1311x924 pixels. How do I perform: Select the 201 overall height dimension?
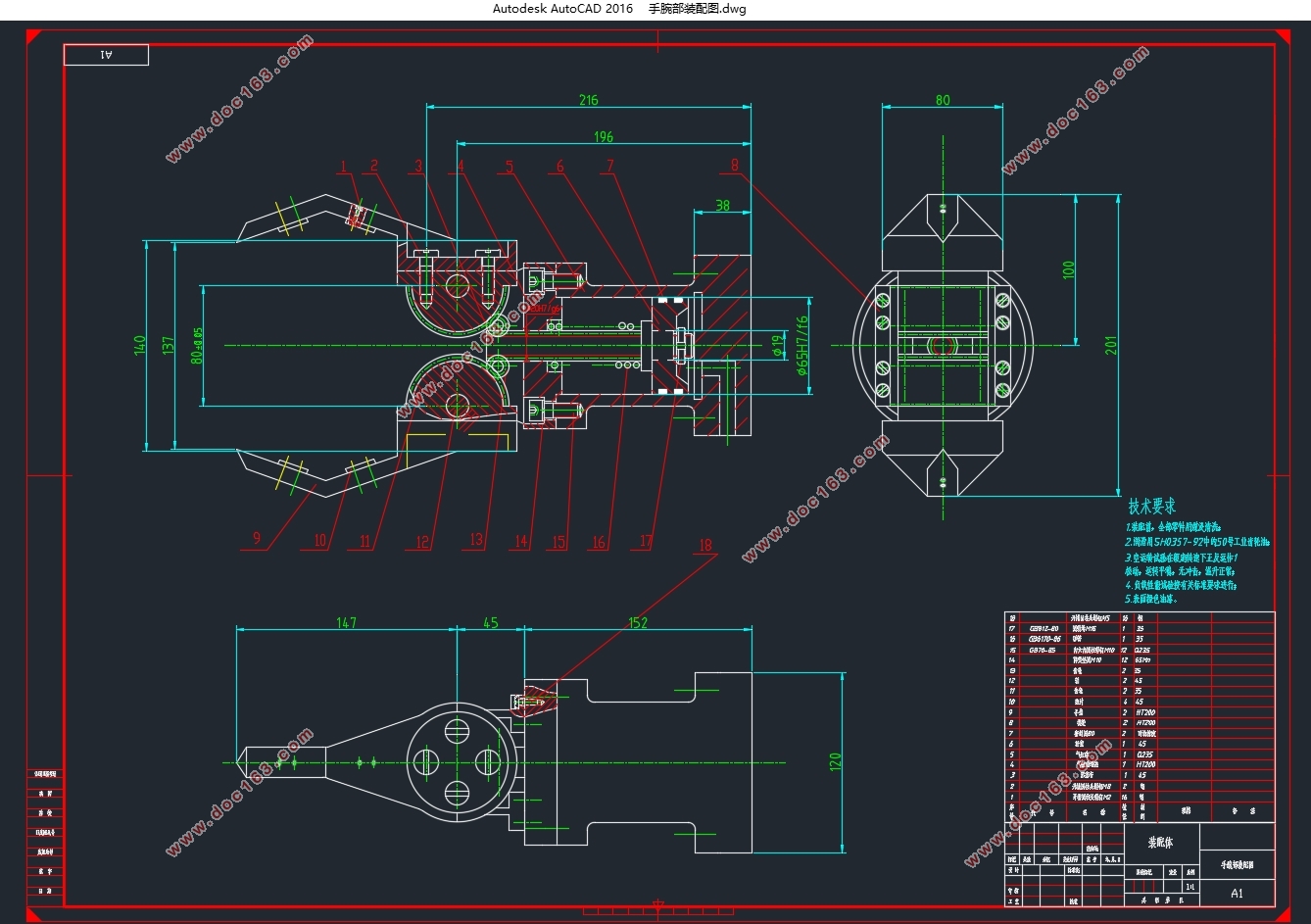pyautogui.click(x=1111, y=345)
